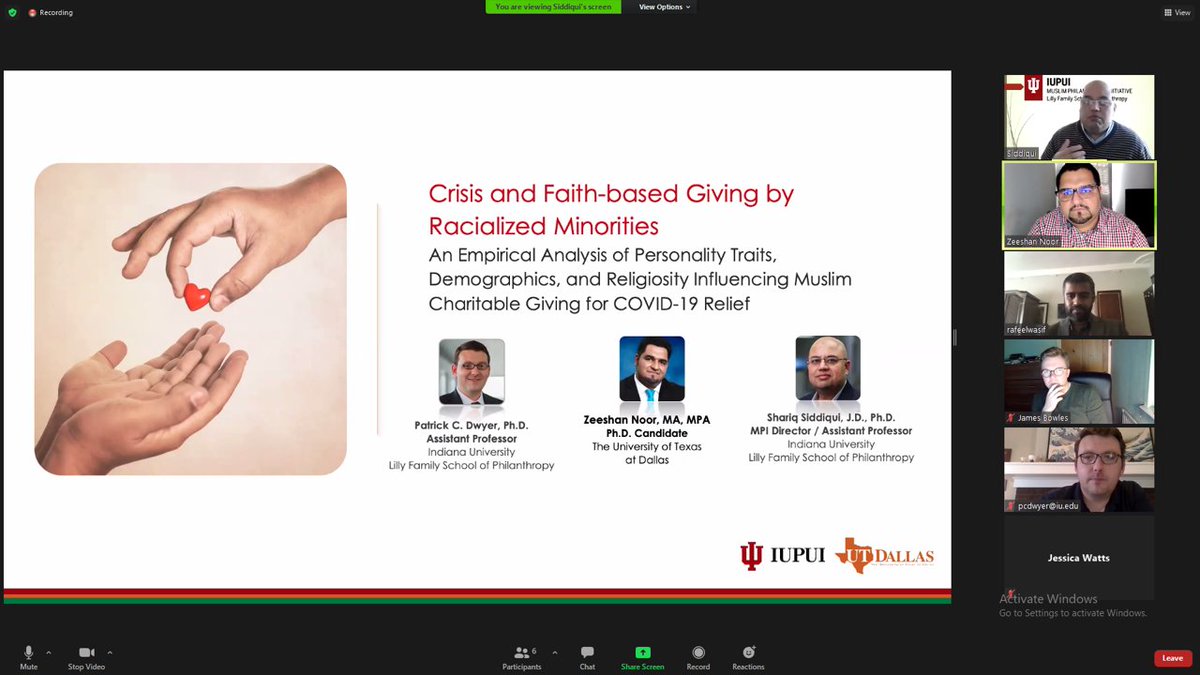Image resolution: width=1200 pixels, height=675 pixels.
Task: Mute the microphone in the toolbar
Action: (x=29, y=657)
